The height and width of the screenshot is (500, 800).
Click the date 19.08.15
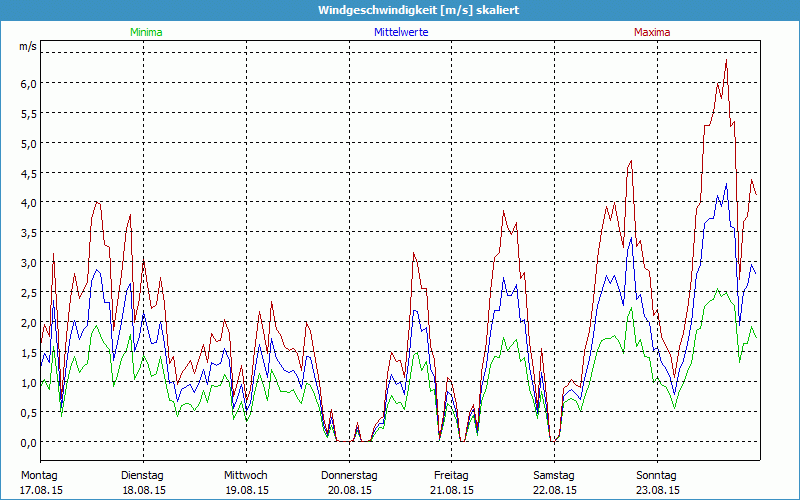tap(247, 490)
